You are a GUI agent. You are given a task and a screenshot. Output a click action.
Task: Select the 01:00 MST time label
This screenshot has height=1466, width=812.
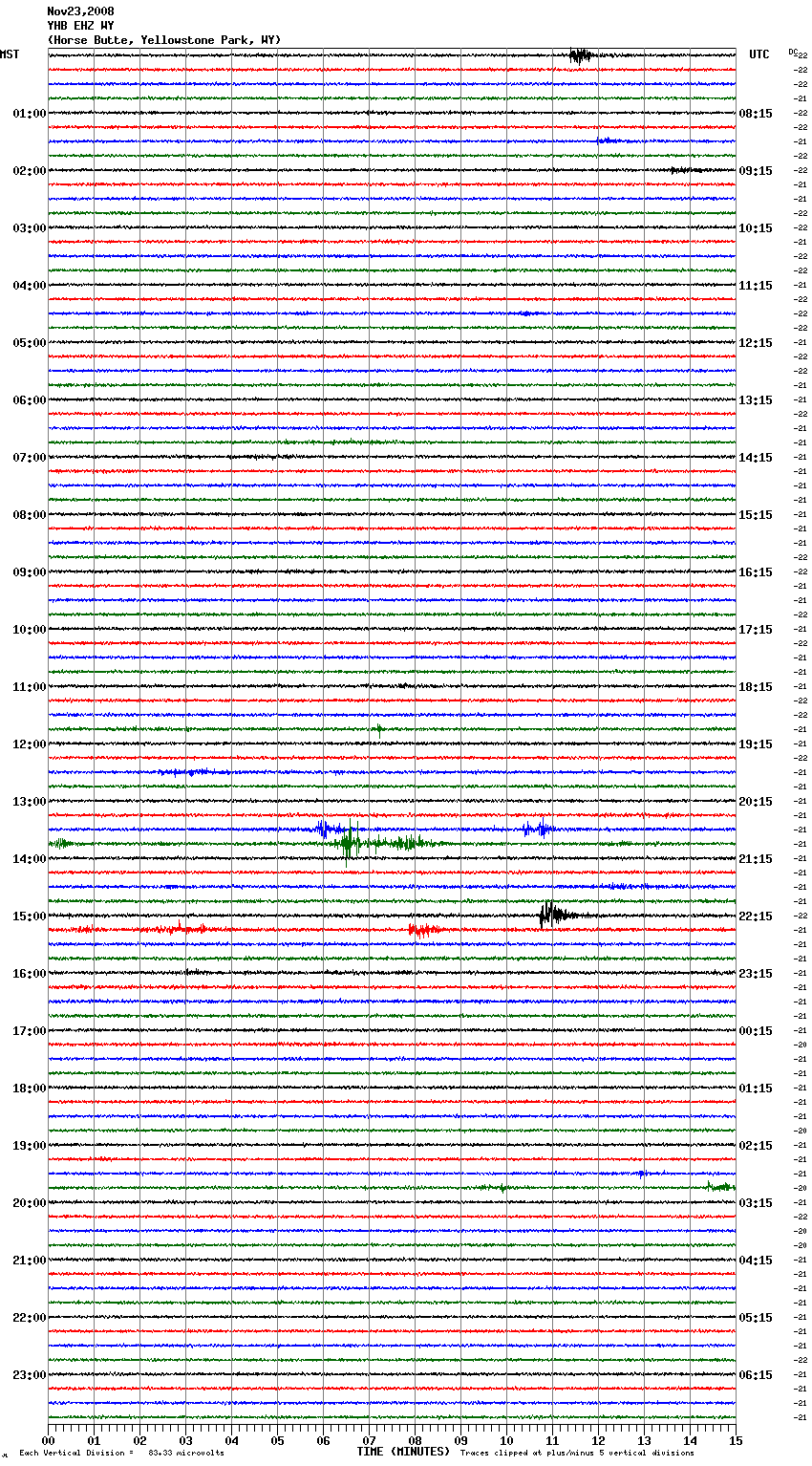30,114
